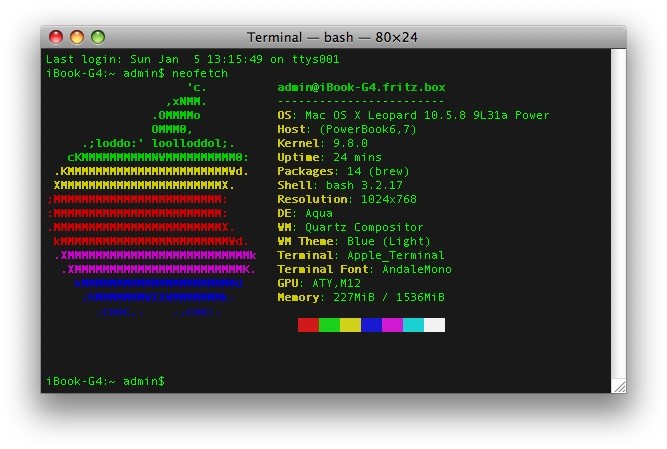Click the WM Theme line 'Blue (Light)'
This screenshot has height=449, width=667.
point(354,241)
